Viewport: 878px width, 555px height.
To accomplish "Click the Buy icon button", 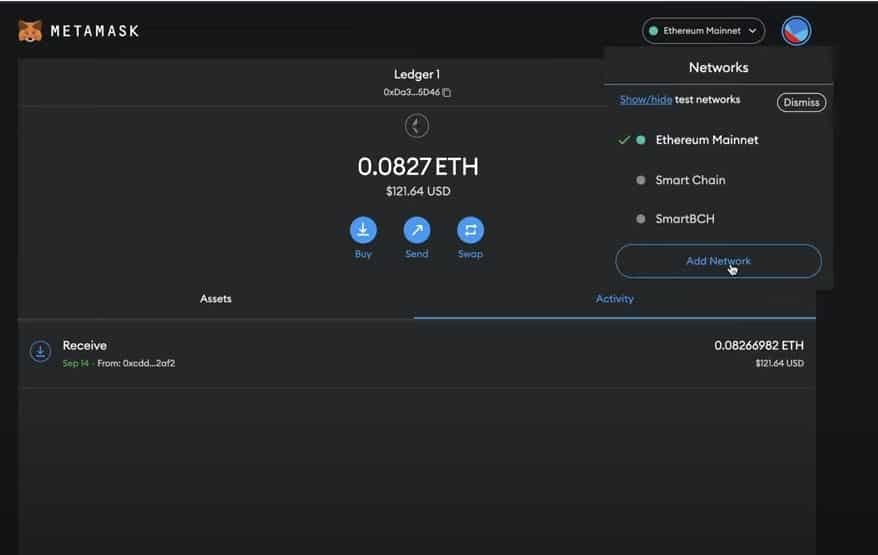I will point(363,230).
